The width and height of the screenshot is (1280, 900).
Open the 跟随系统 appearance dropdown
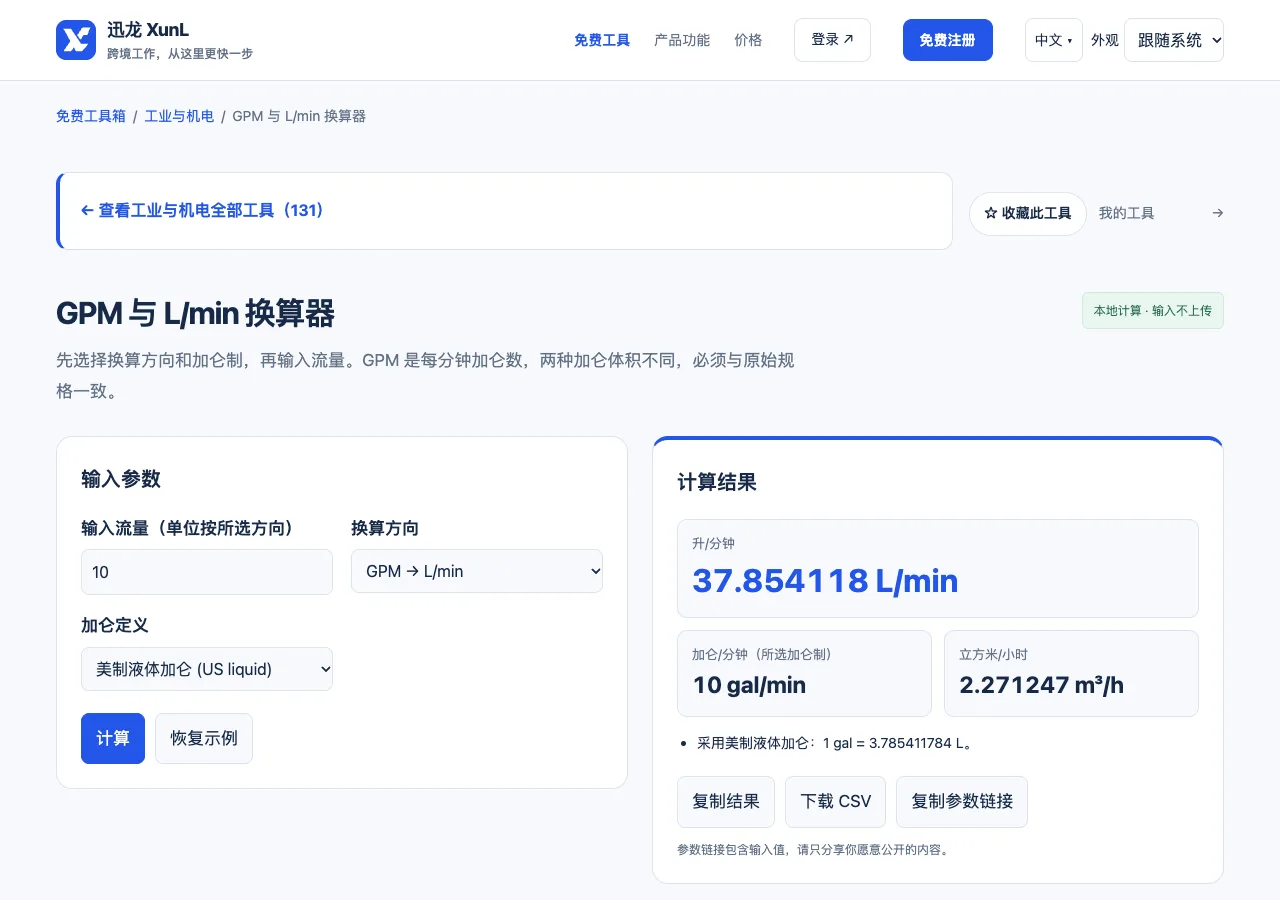click(1174, 40)
